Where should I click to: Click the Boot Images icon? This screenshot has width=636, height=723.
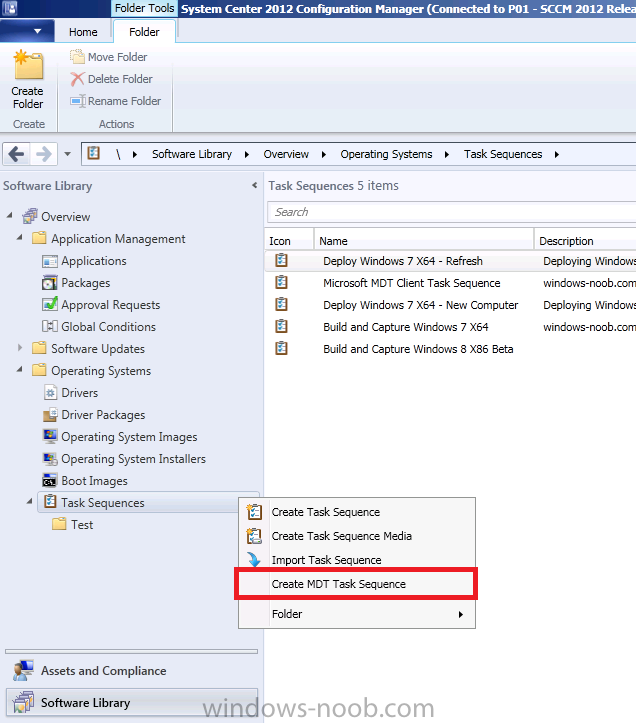(x=49, y=480)
